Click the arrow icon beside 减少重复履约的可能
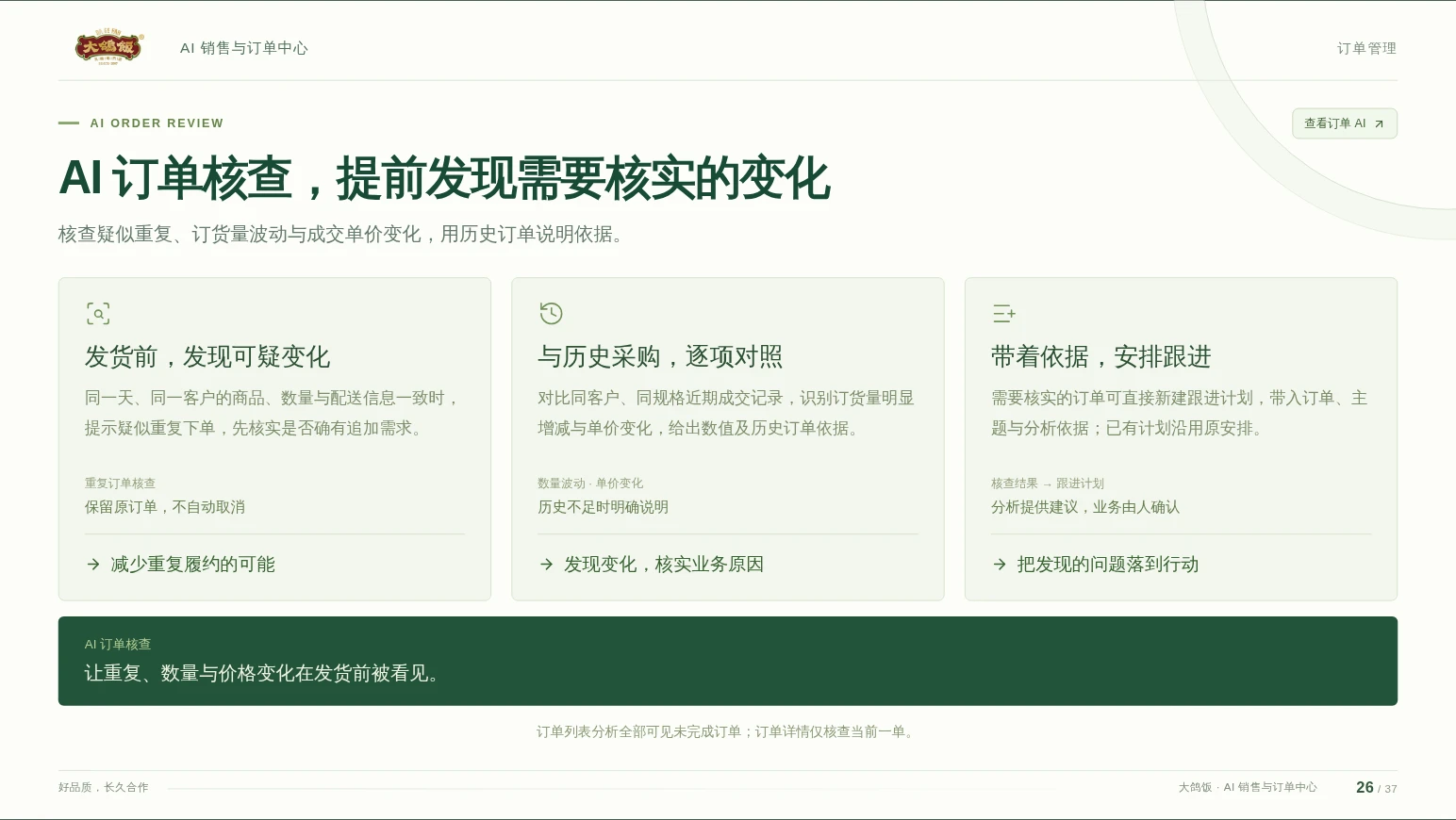1456x820 pixels. [93, 565]
